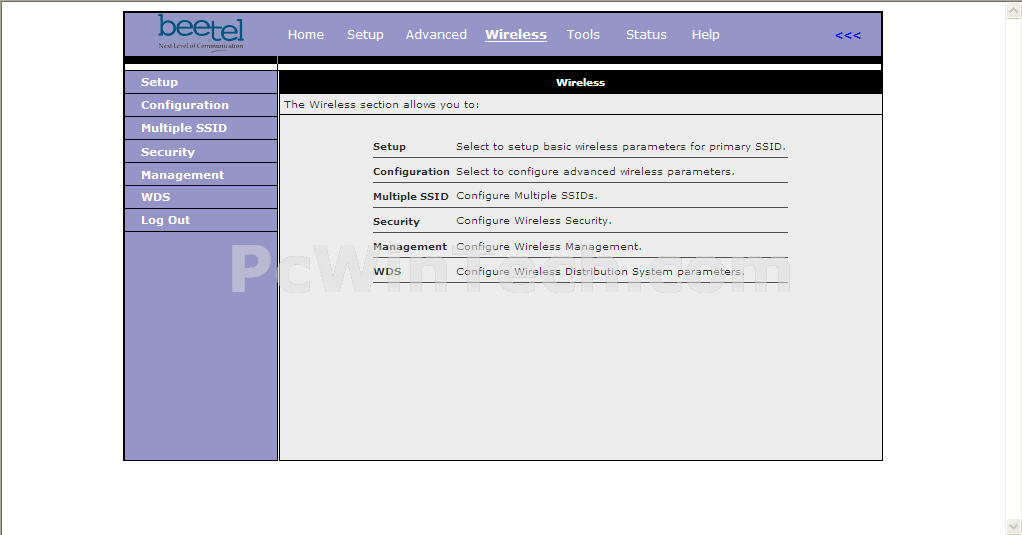The width and height of the screenshot is (1022, 535).
Task: Click the bold Multiple SSID table label
Action: pos(411,196)
